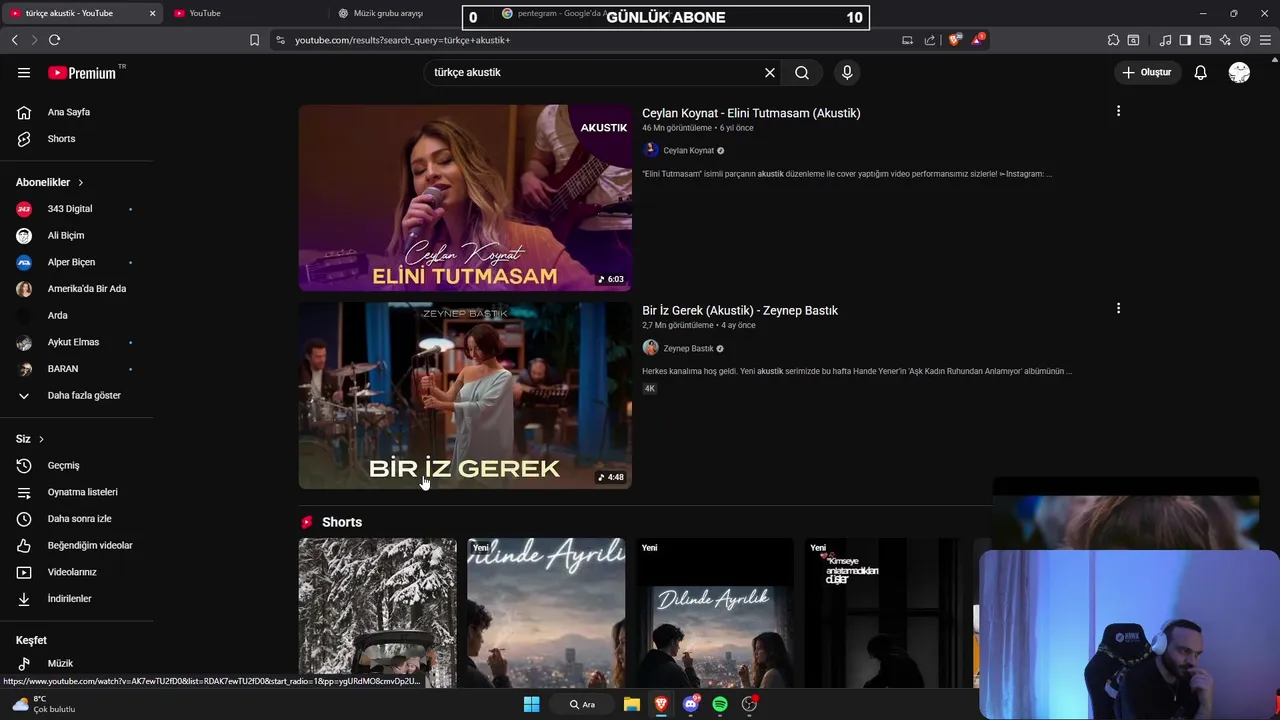Reload the page
This screenshot has width=1280, height=720.
pos(54,40)
